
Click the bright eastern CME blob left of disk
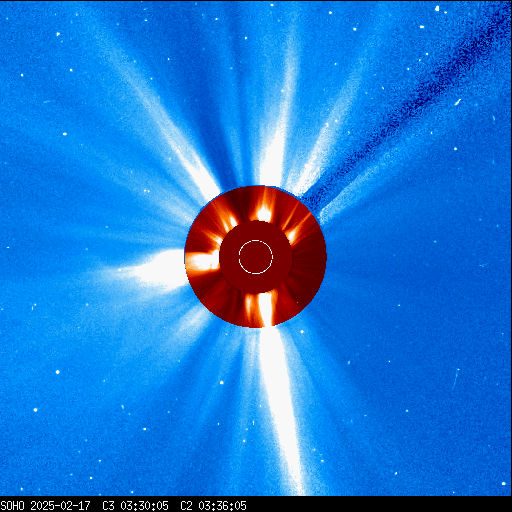click(157, 269)
